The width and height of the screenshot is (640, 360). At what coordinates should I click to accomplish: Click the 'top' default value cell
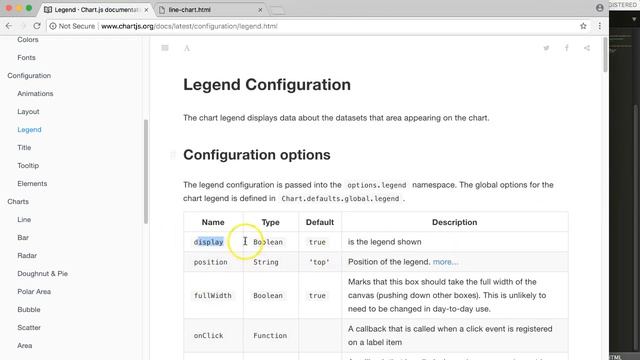(320, 262)
